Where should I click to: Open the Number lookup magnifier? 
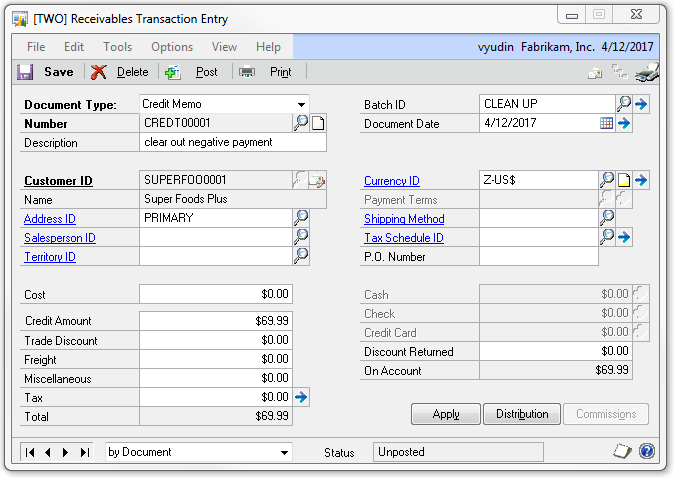(x=301, y=123)
